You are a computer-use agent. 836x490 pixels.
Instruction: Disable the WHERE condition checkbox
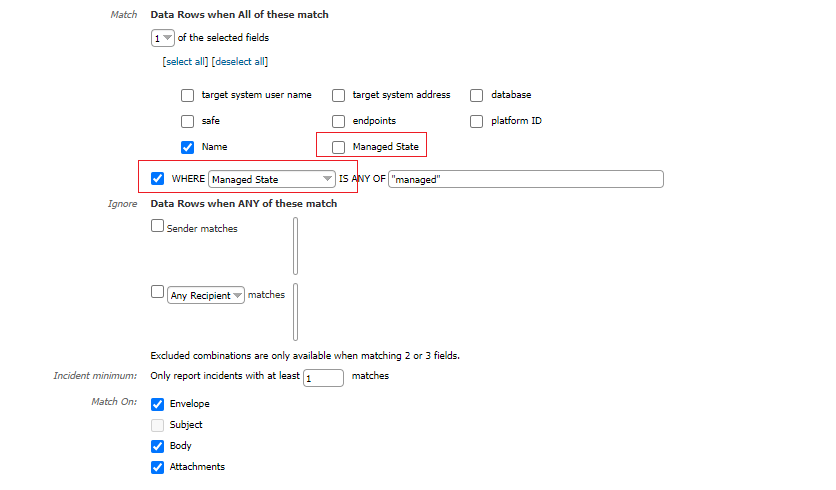tap(157, 179)
